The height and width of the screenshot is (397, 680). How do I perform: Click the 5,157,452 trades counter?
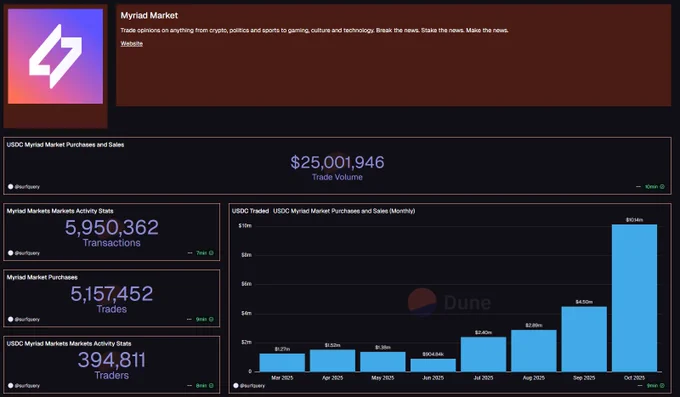click(112, 294)
